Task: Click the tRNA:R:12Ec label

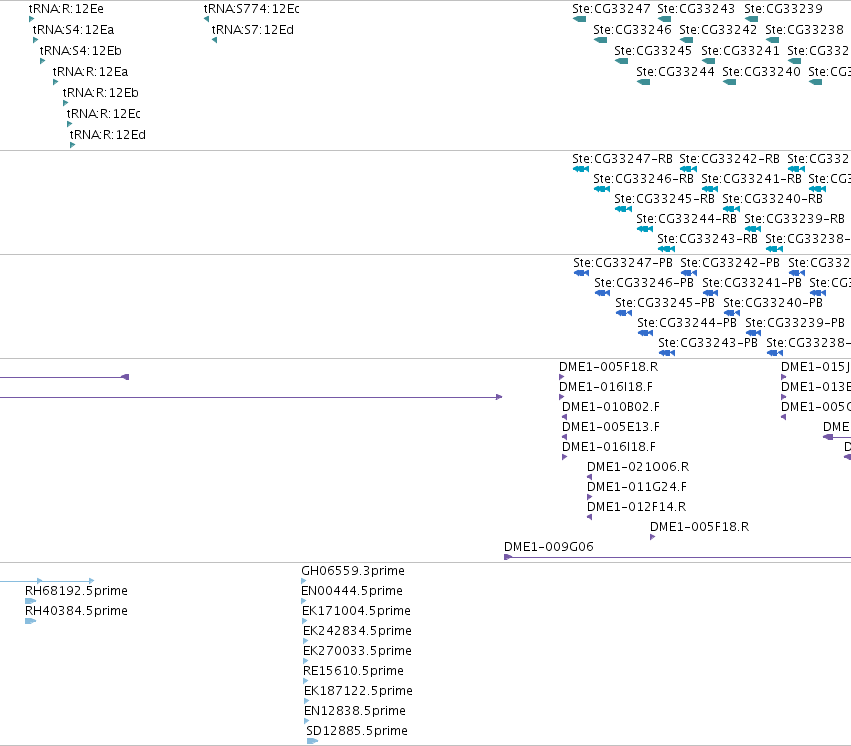Action: (x=103, y=114)
